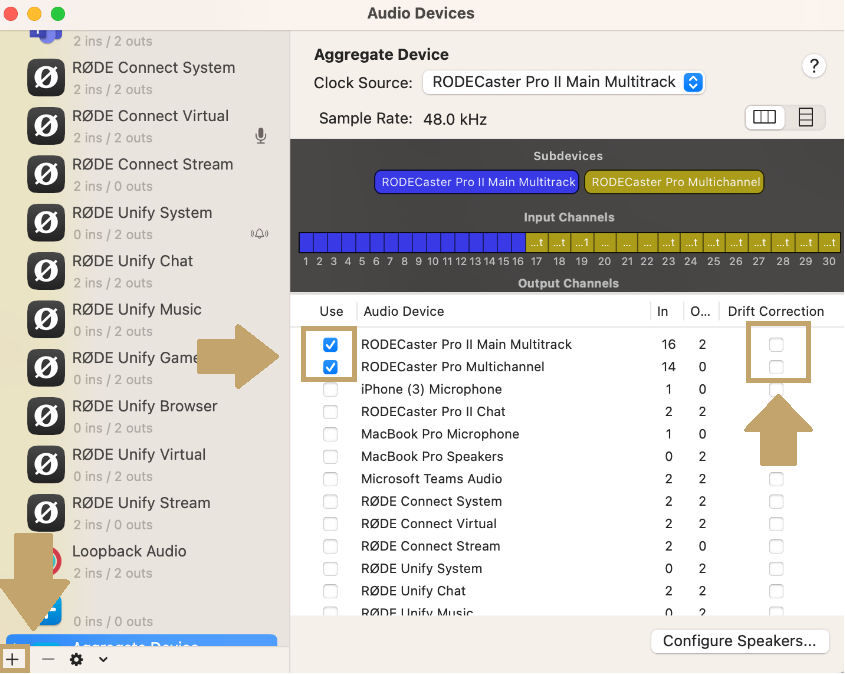845x674 pixels.
Task: Switch to the list layout view icon
Action: 806,117
